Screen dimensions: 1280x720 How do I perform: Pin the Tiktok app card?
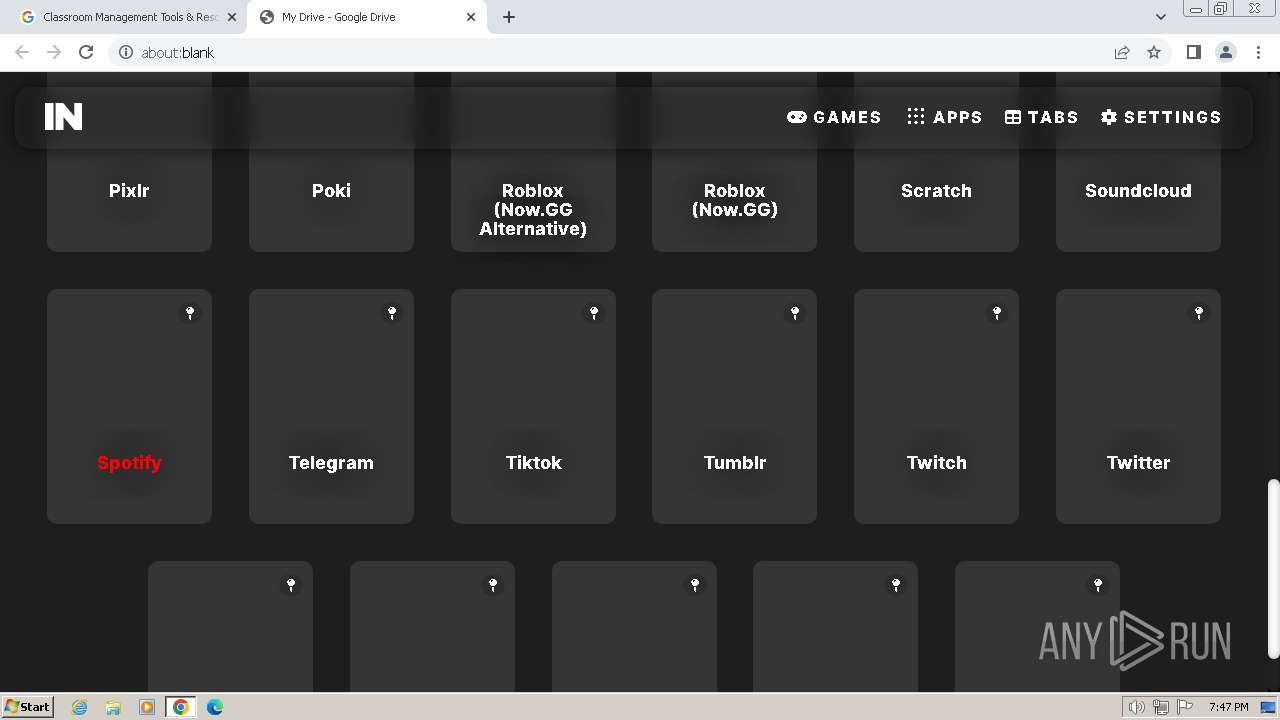[594, 313]
